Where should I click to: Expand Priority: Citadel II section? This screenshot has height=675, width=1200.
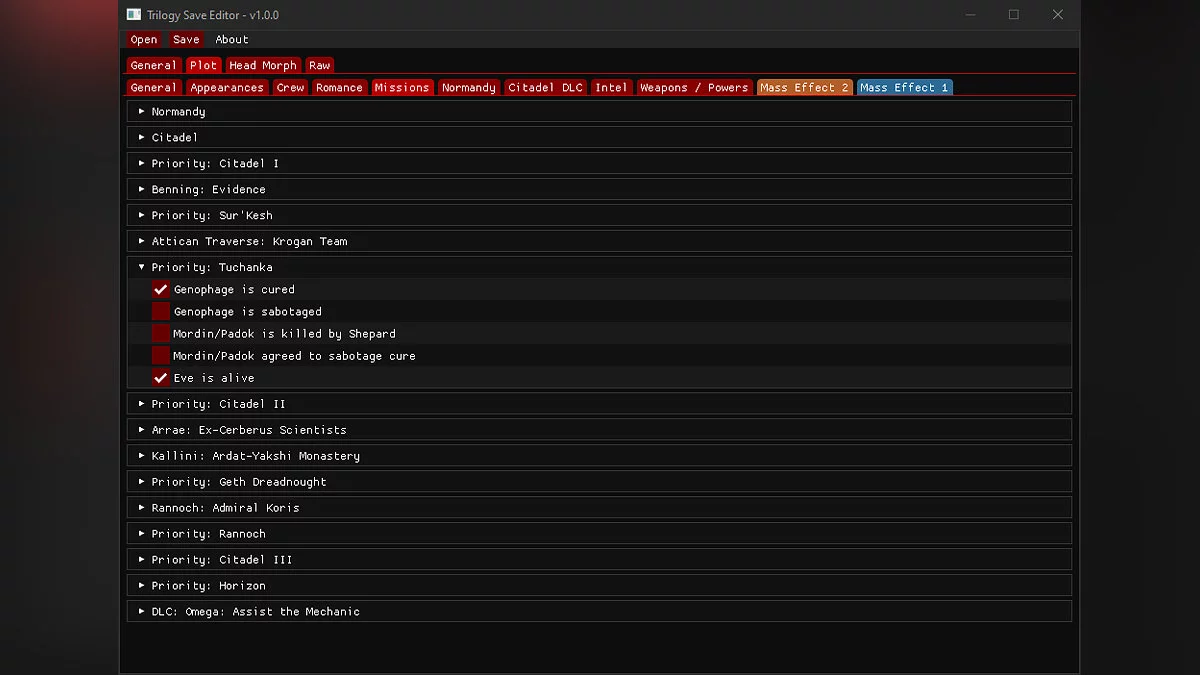[599, 404]
